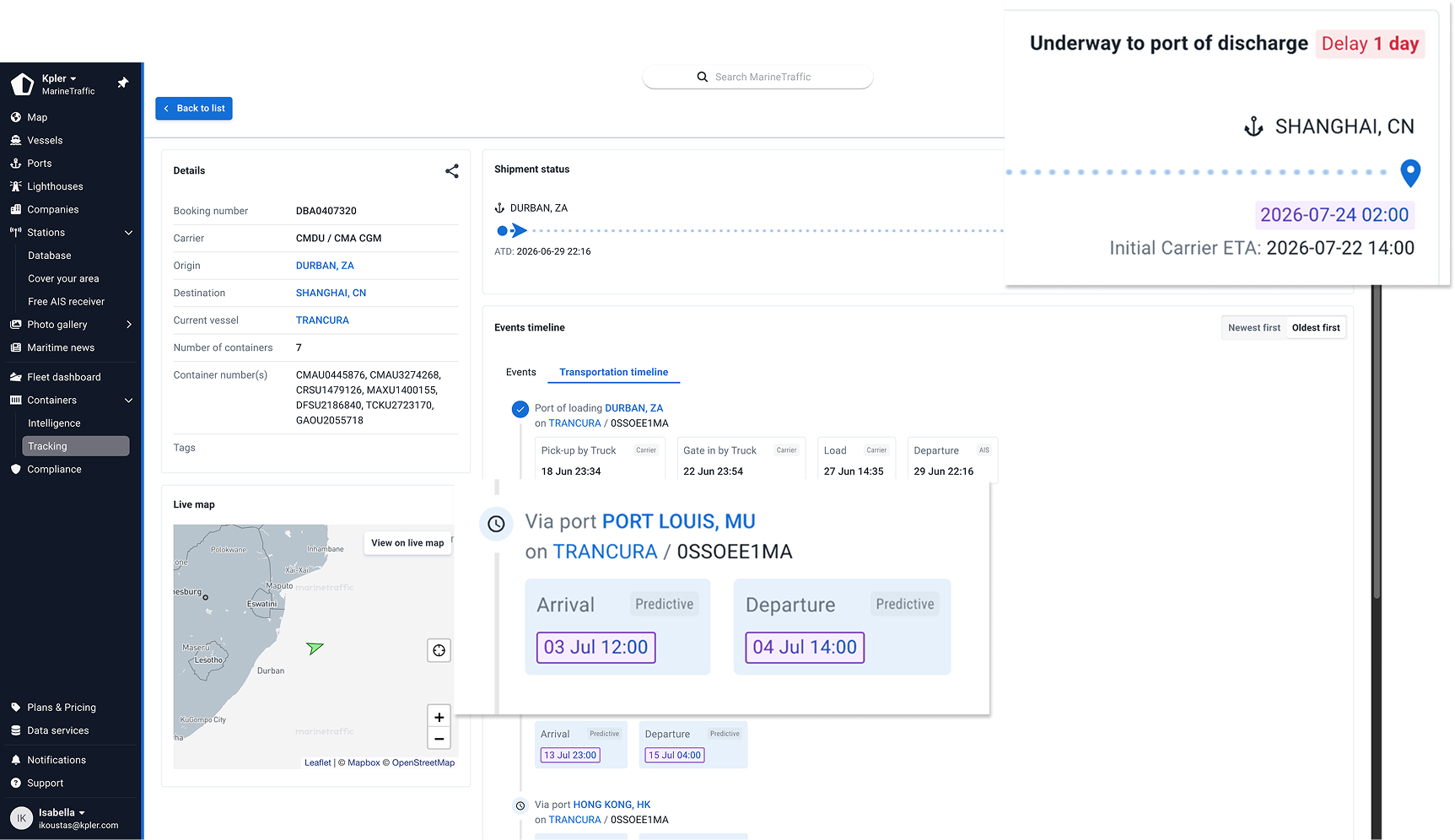Zoom in on the live map

[x=439, y=717]
